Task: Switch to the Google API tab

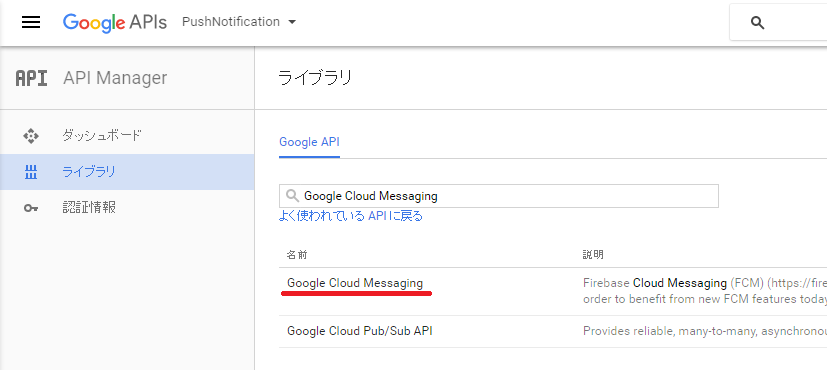Action: pos(309,142)
